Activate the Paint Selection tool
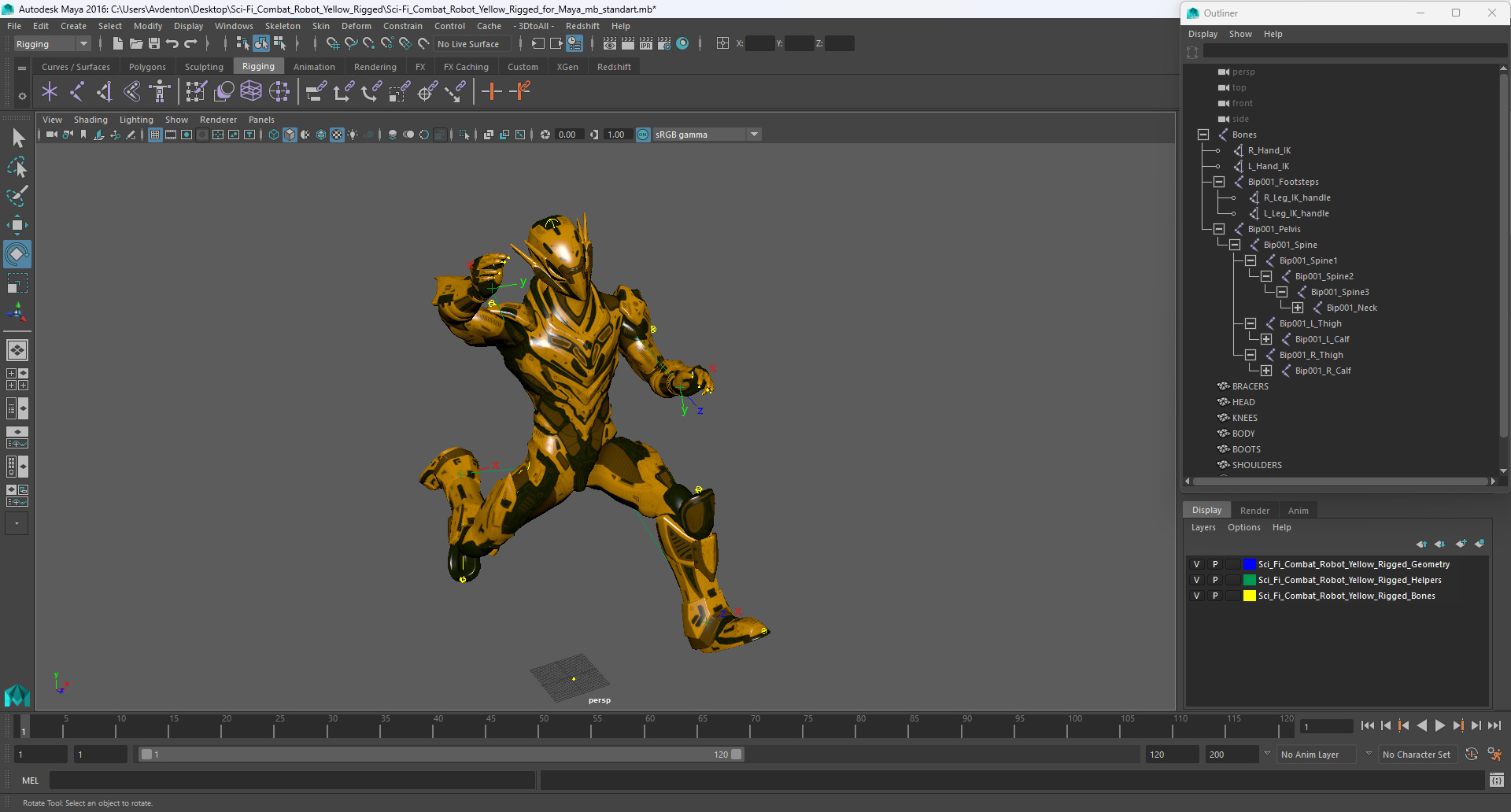The height and width of the screenshot is (812, 1511). pos(17,196)
